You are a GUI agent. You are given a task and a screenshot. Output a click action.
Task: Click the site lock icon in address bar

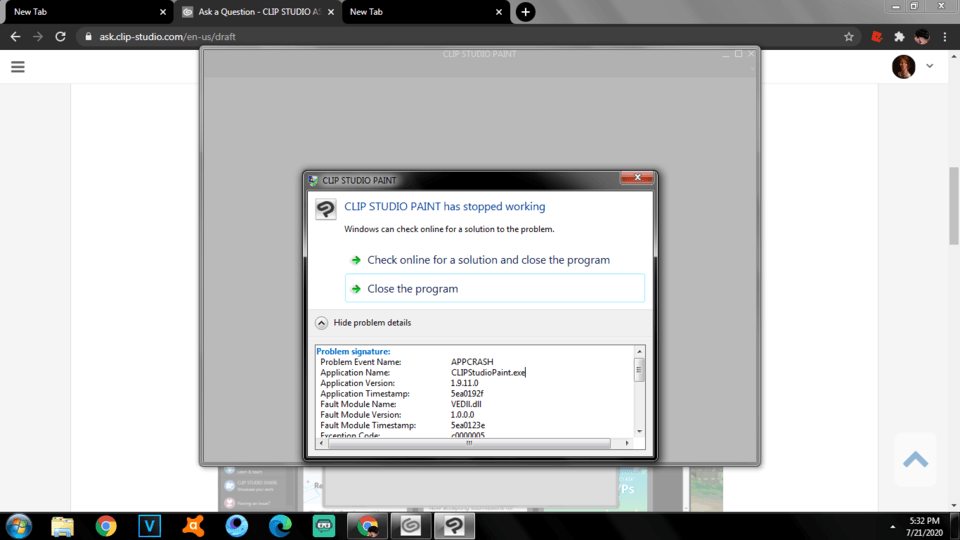[88, 37]
